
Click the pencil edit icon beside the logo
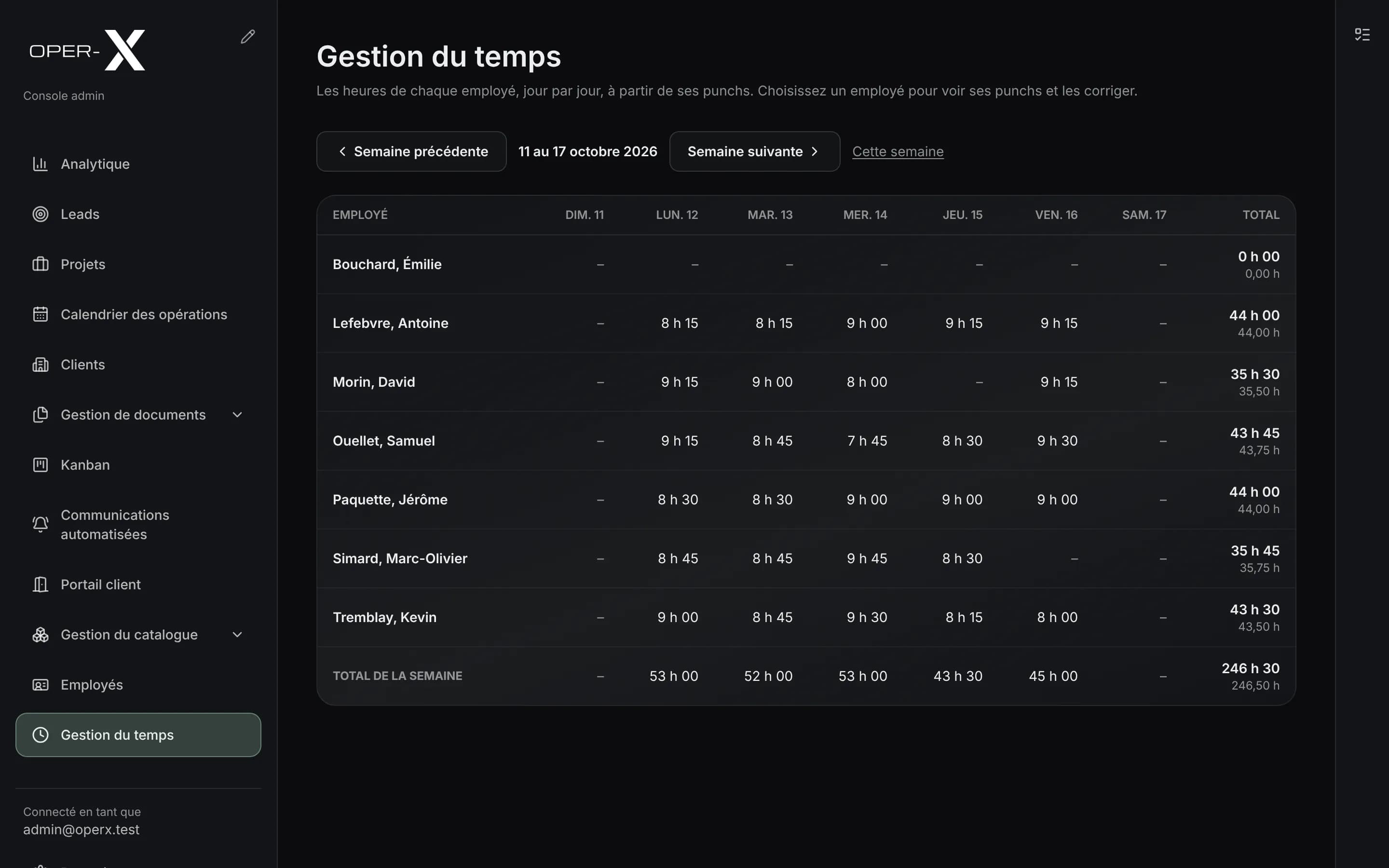(247, 37)
